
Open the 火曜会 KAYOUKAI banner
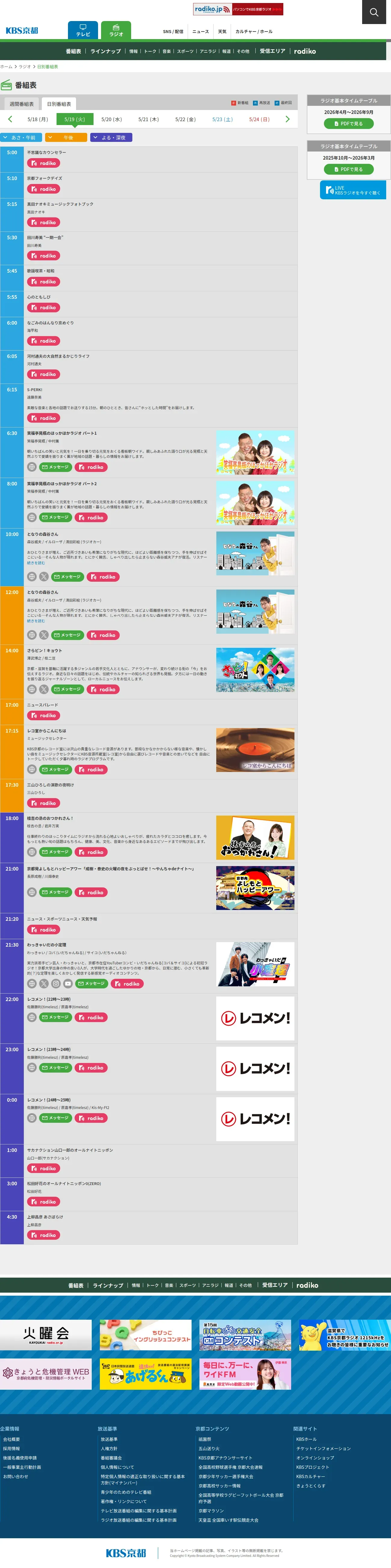pyautogui.click(x=46, y=1335)
